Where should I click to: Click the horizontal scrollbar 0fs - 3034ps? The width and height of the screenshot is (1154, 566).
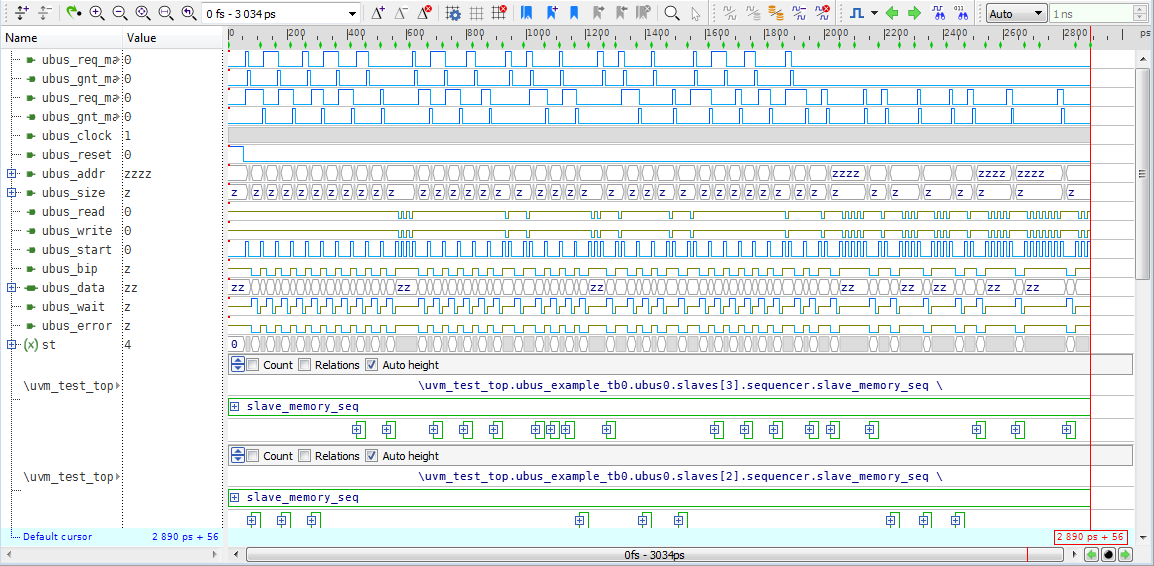click(656, 554)
